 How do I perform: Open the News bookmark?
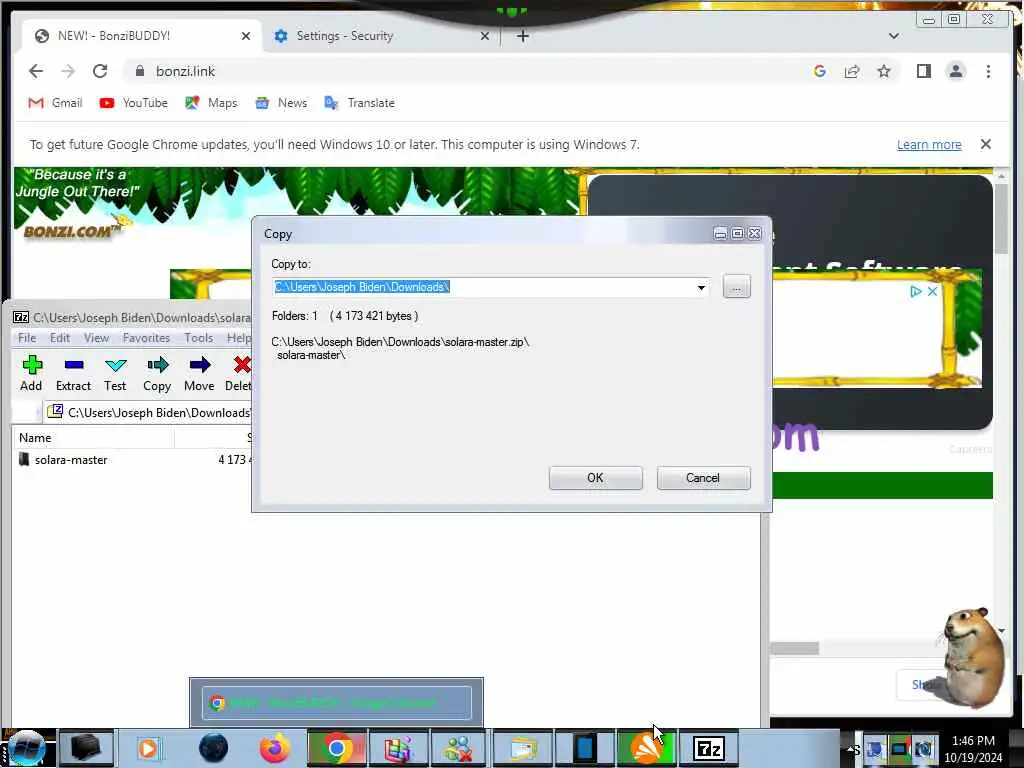[281, 103]
